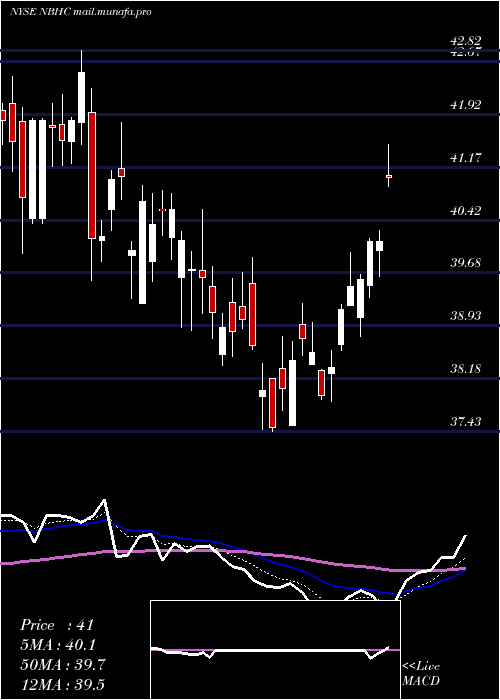Click the 5MA : 40.1 readout
The width and height of the screenshot is (500, 700).
click(58, 645)
